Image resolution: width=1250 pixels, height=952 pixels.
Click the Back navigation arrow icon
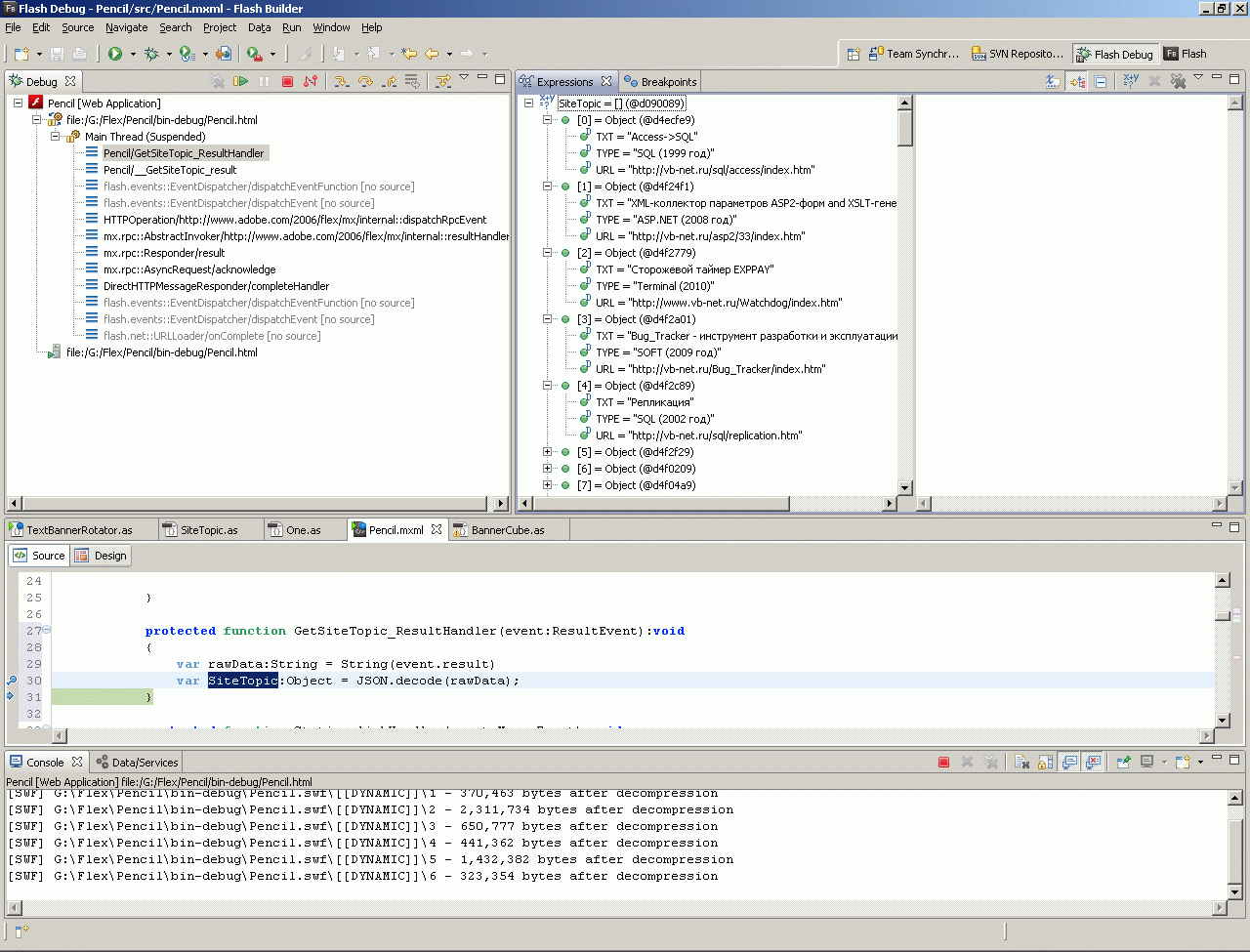432,54
